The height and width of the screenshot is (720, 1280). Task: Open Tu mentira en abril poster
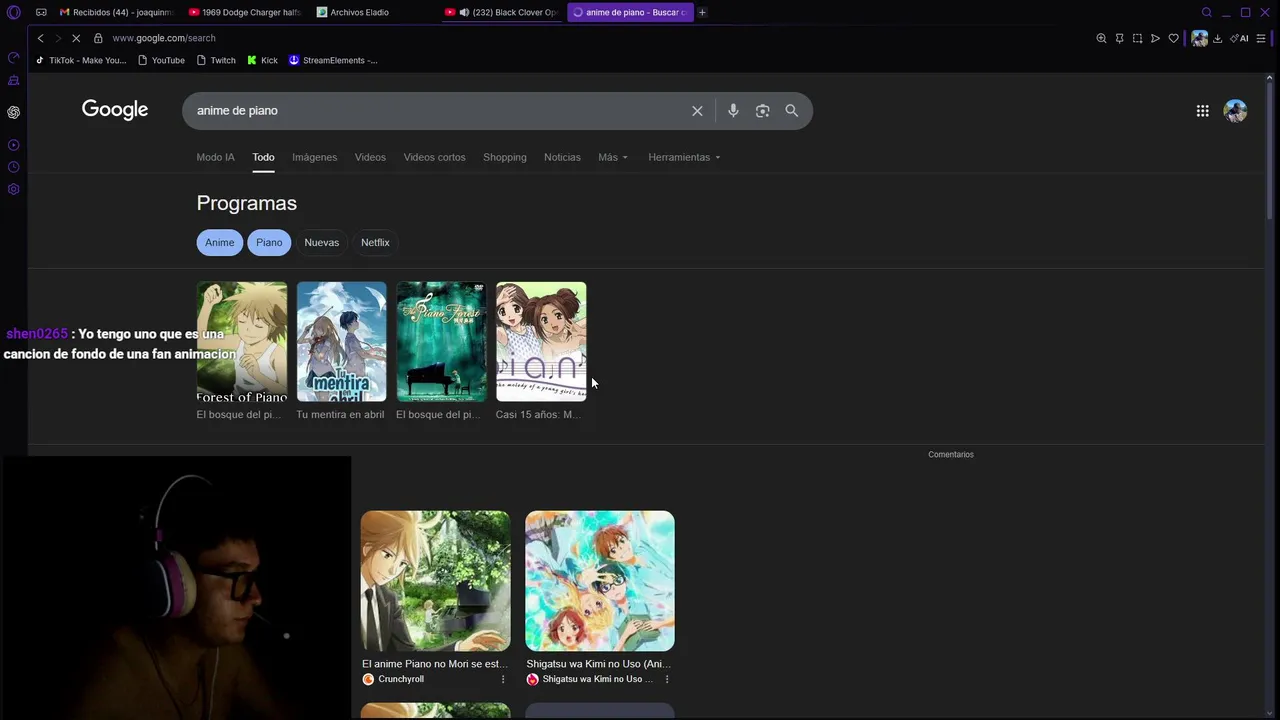[341, 342]
